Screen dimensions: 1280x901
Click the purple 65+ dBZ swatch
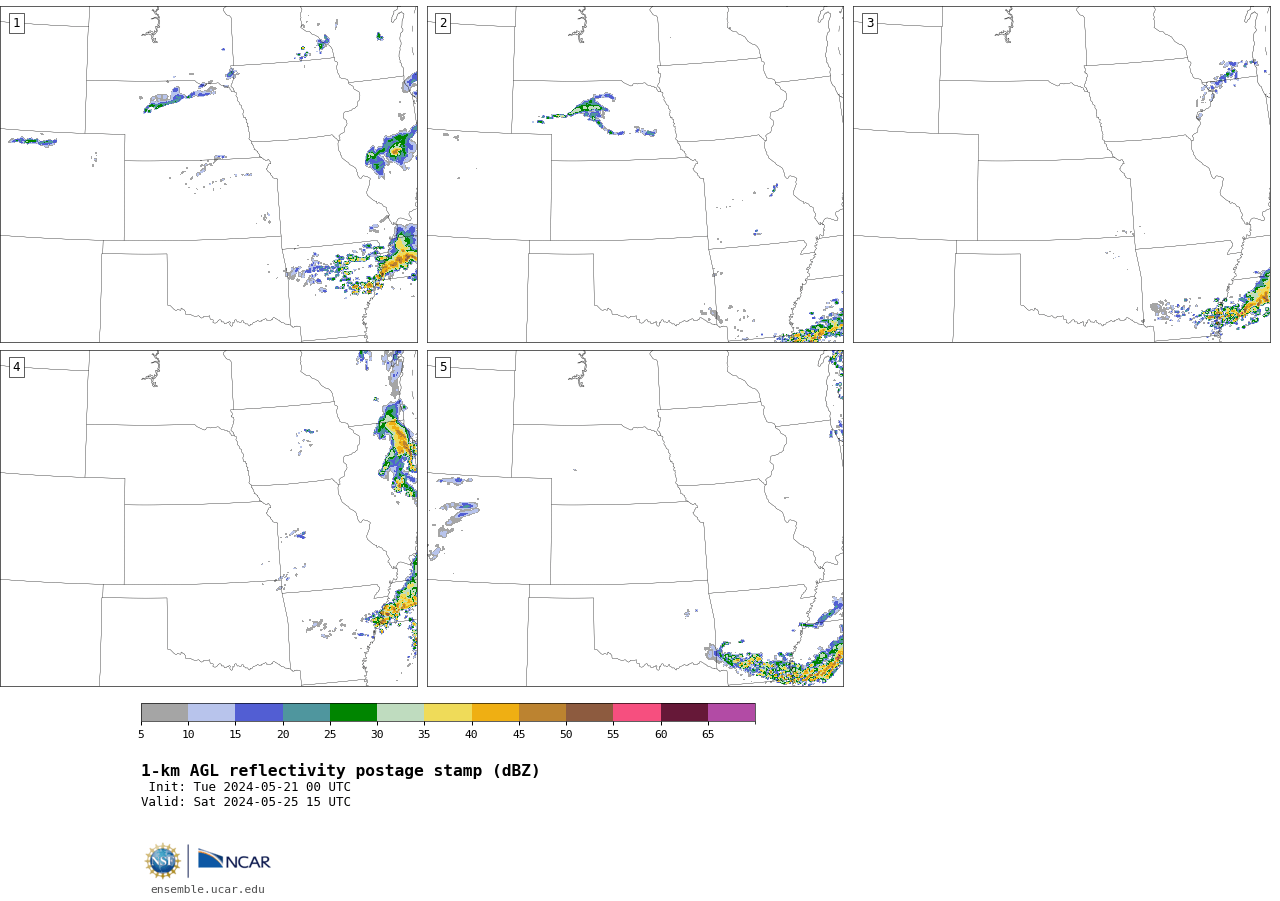[x=731, y=712]
